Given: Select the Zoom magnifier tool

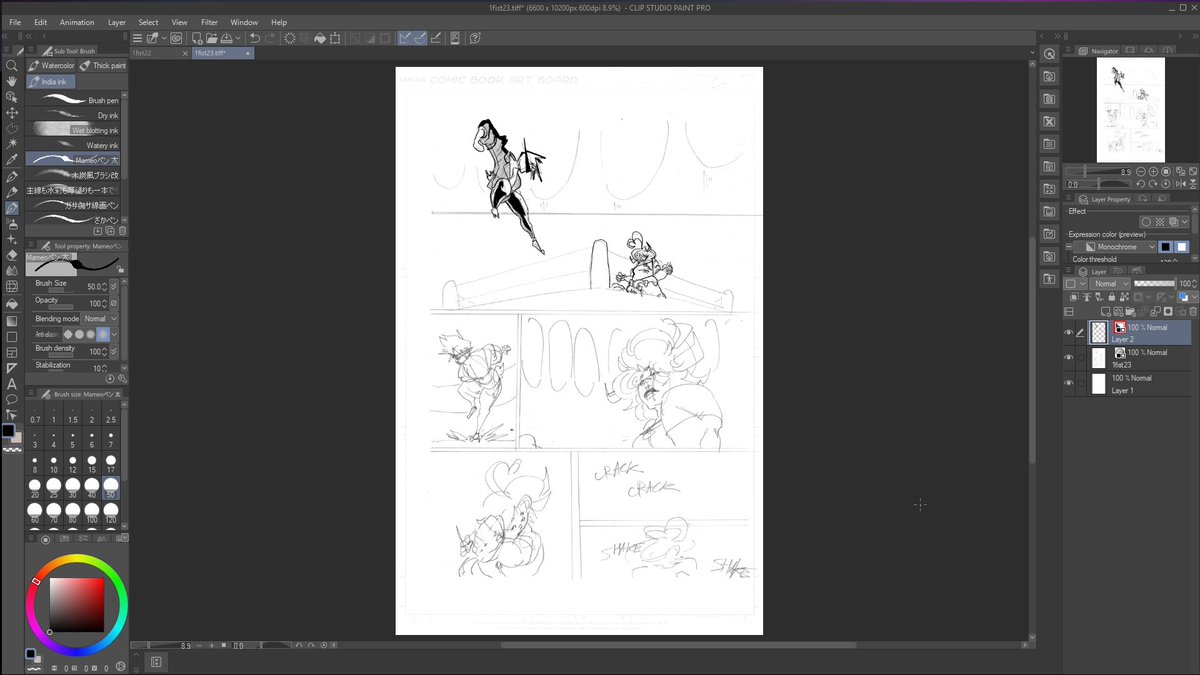Looking at the screenshot, I should [12, 65].
